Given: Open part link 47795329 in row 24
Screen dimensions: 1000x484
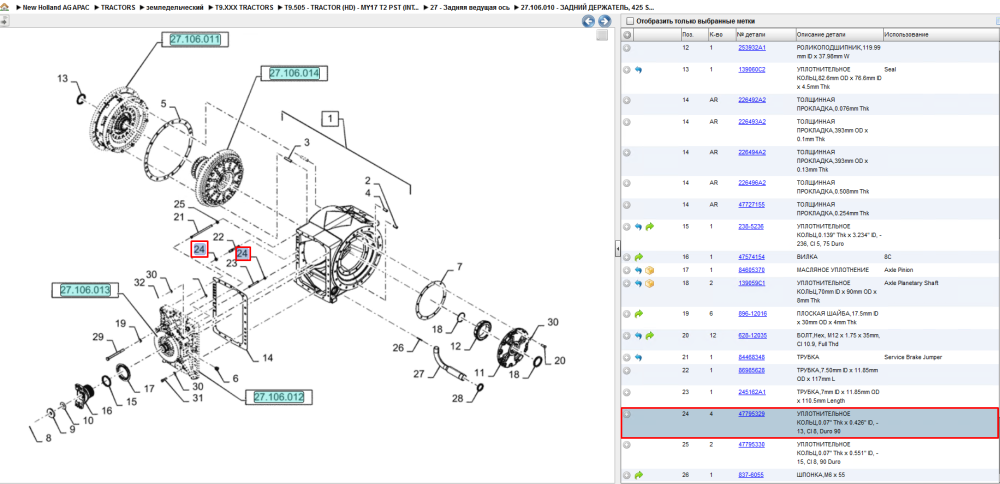Looking at the screenshot, I should coord(751,414).
